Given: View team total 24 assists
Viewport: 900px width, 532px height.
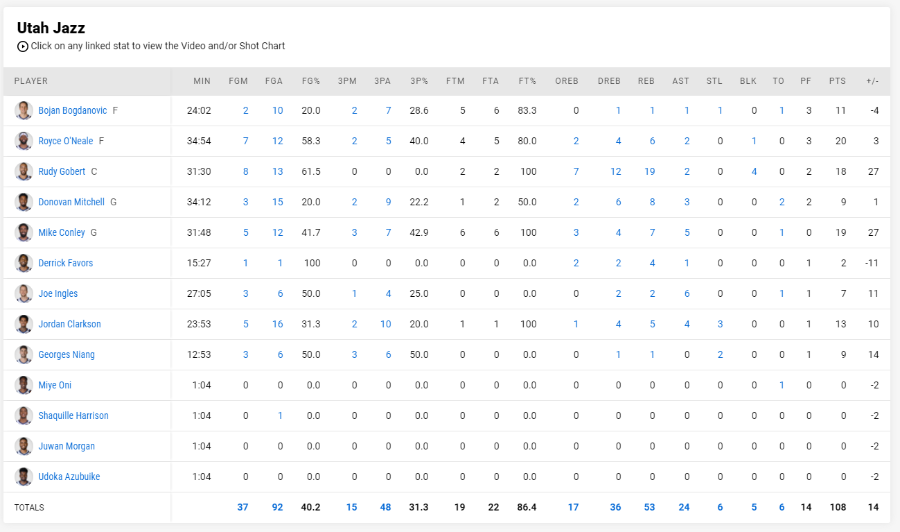Looking at the screenshot, I should [684, 507].
